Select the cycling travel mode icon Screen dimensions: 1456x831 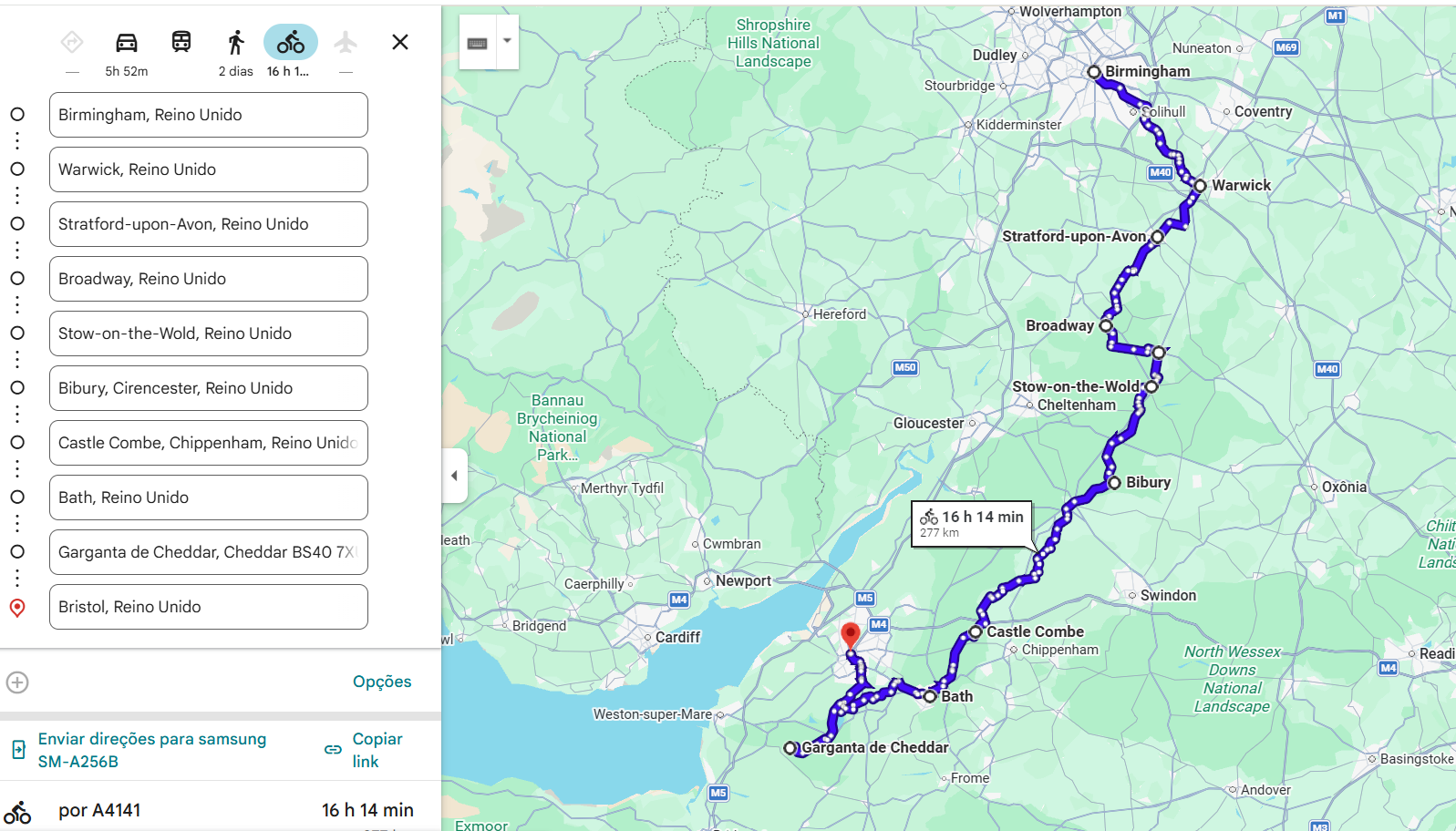pos(291,42)
